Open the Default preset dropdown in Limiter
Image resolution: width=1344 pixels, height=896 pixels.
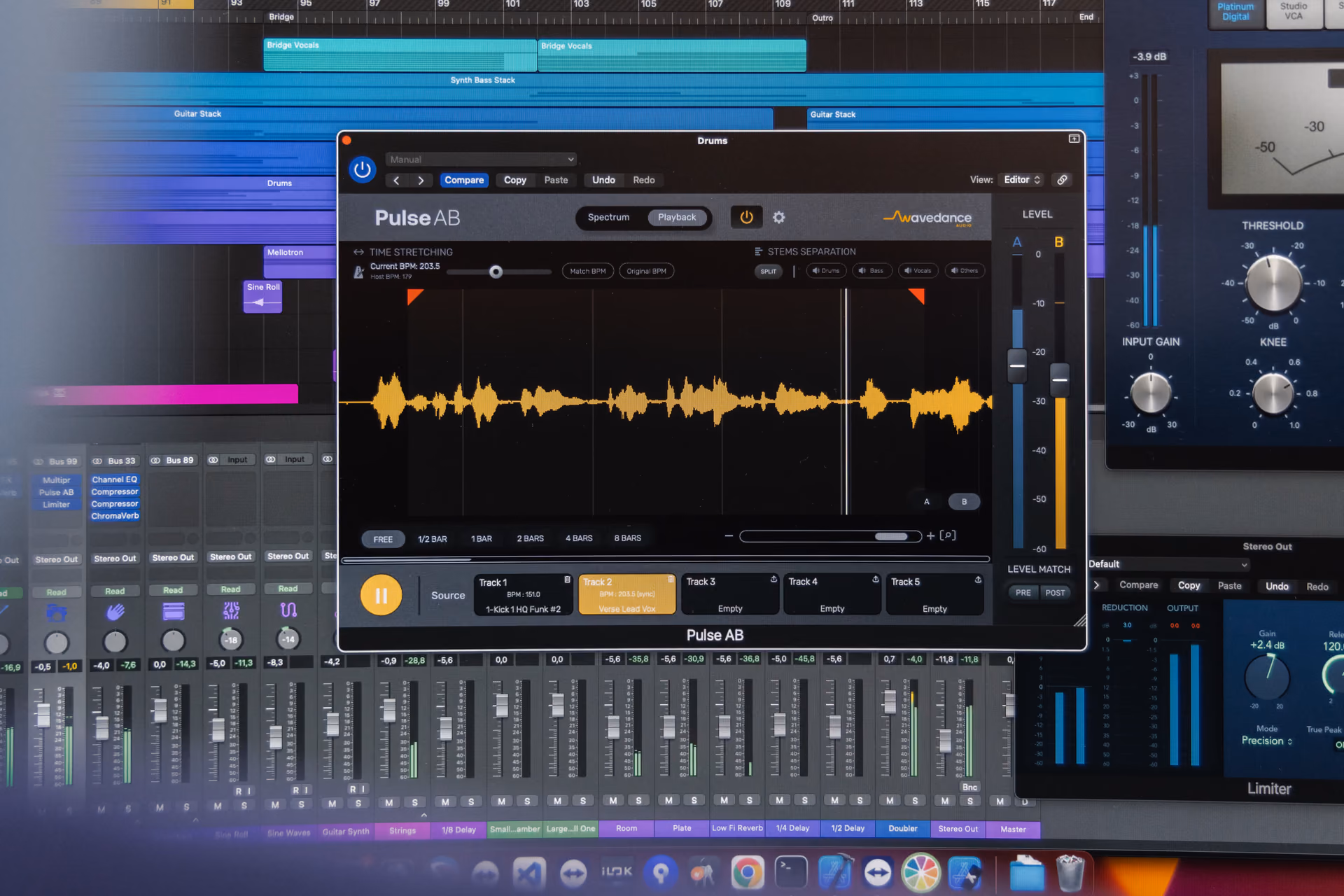[1168, 564]
